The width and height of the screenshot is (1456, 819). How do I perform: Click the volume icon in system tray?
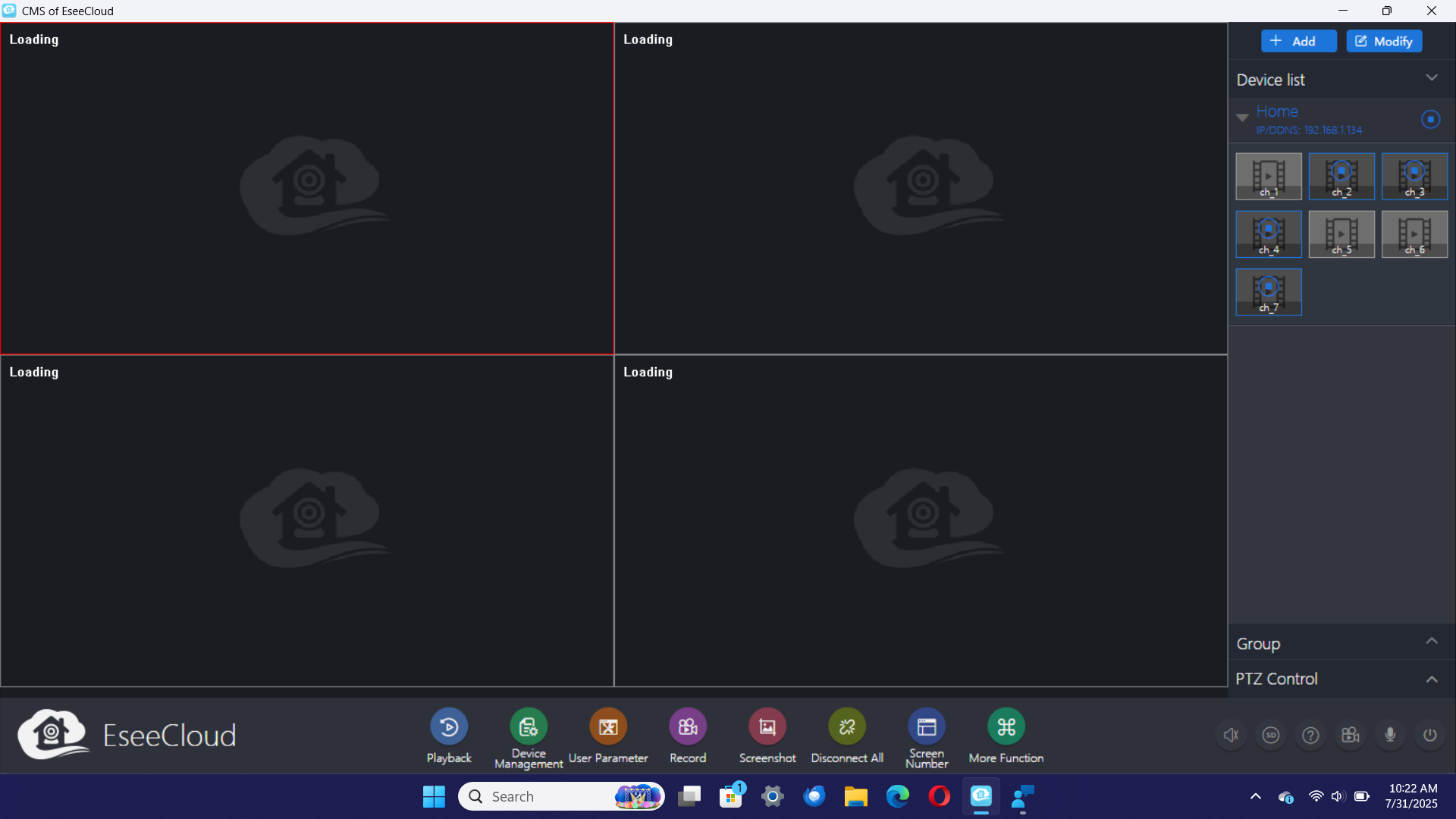[x=1338, y=796]
